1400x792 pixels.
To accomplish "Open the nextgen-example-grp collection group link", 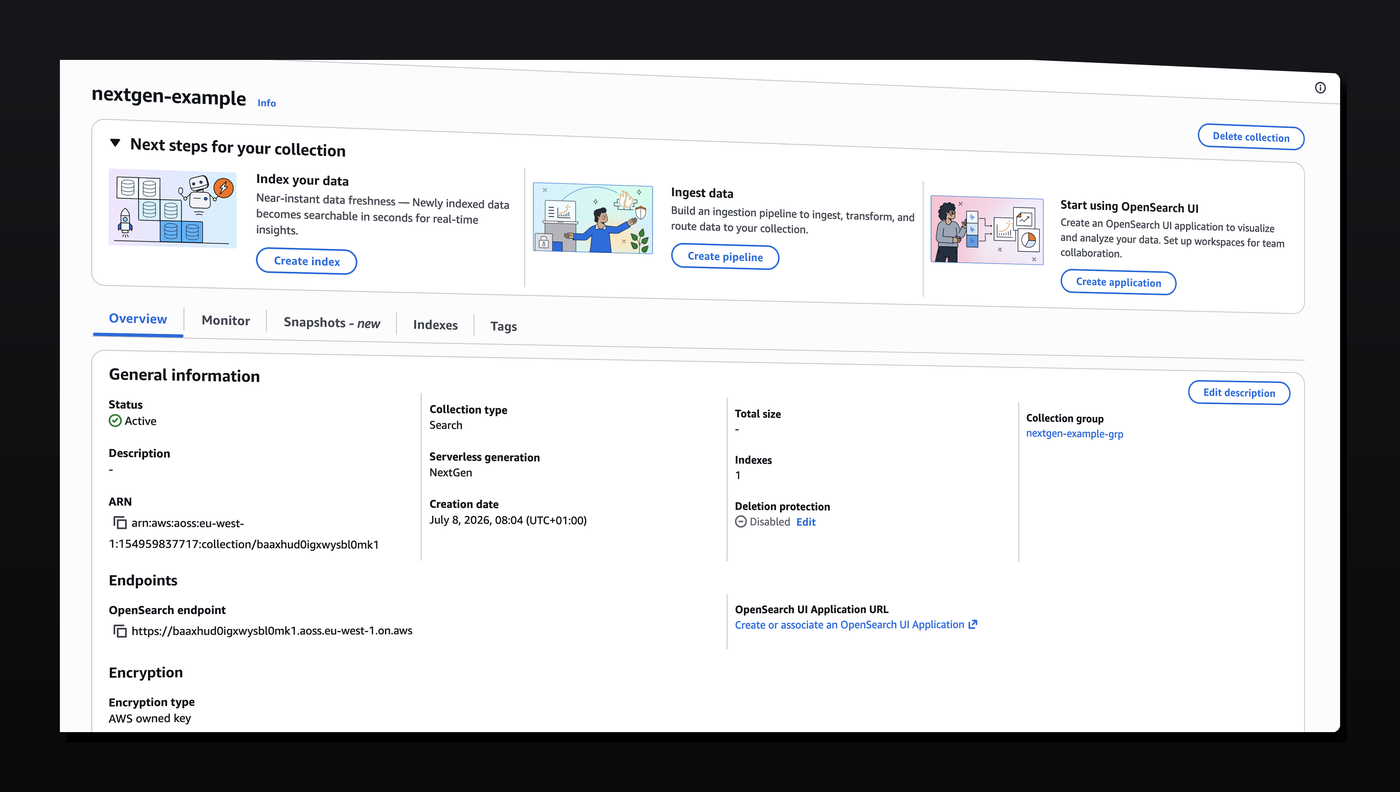I will 1075,434.
